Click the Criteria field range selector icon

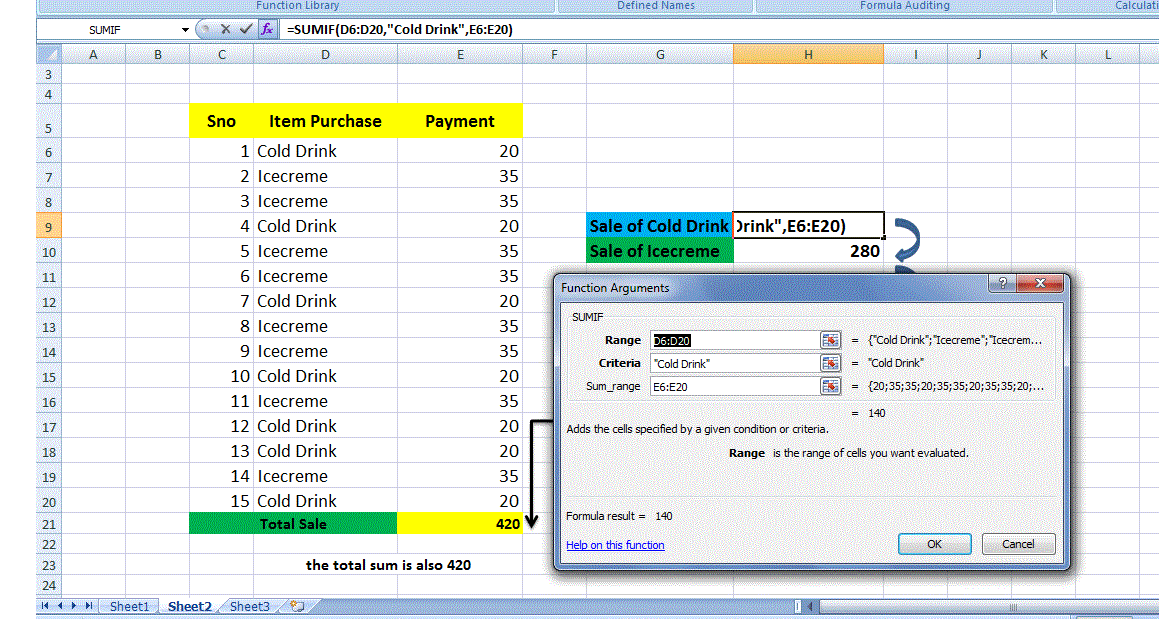830,363
